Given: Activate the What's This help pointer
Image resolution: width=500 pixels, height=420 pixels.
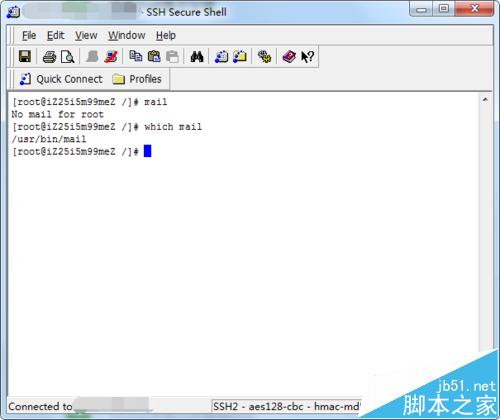Looking at the screenshot, I should 307,57.
